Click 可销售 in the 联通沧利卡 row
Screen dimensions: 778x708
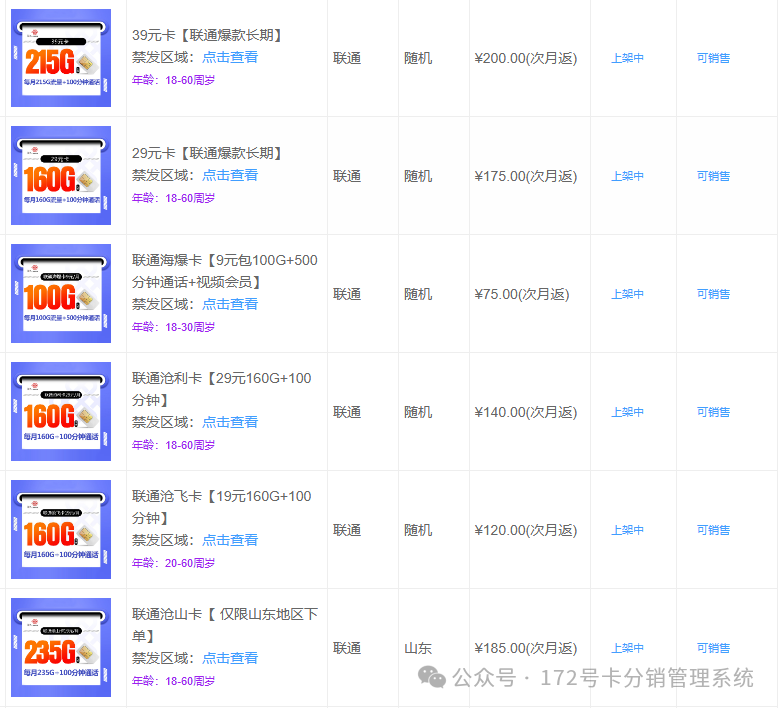[x=713, y=412]
